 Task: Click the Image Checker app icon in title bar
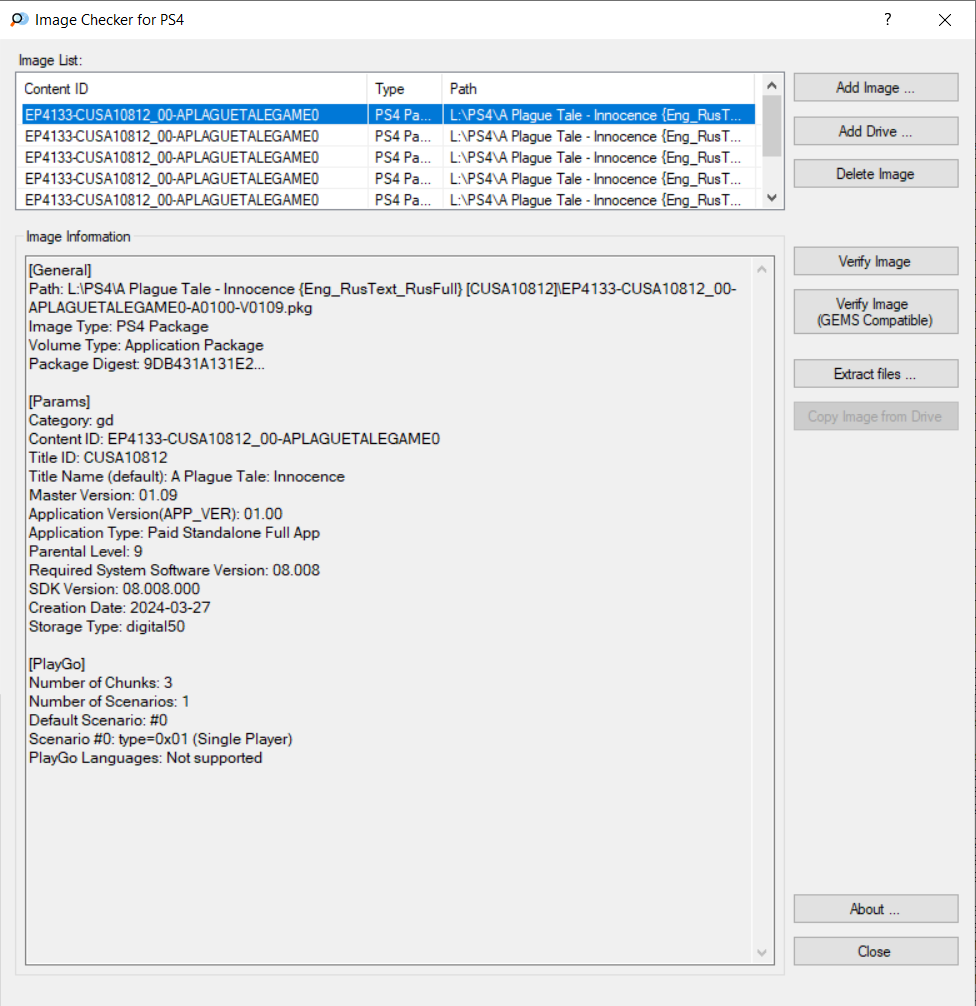coord(19,20)
